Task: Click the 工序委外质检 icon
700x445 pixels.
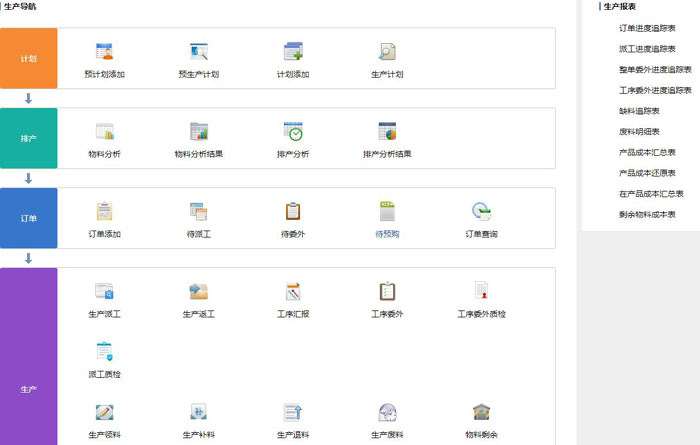Action: (481, 292)
